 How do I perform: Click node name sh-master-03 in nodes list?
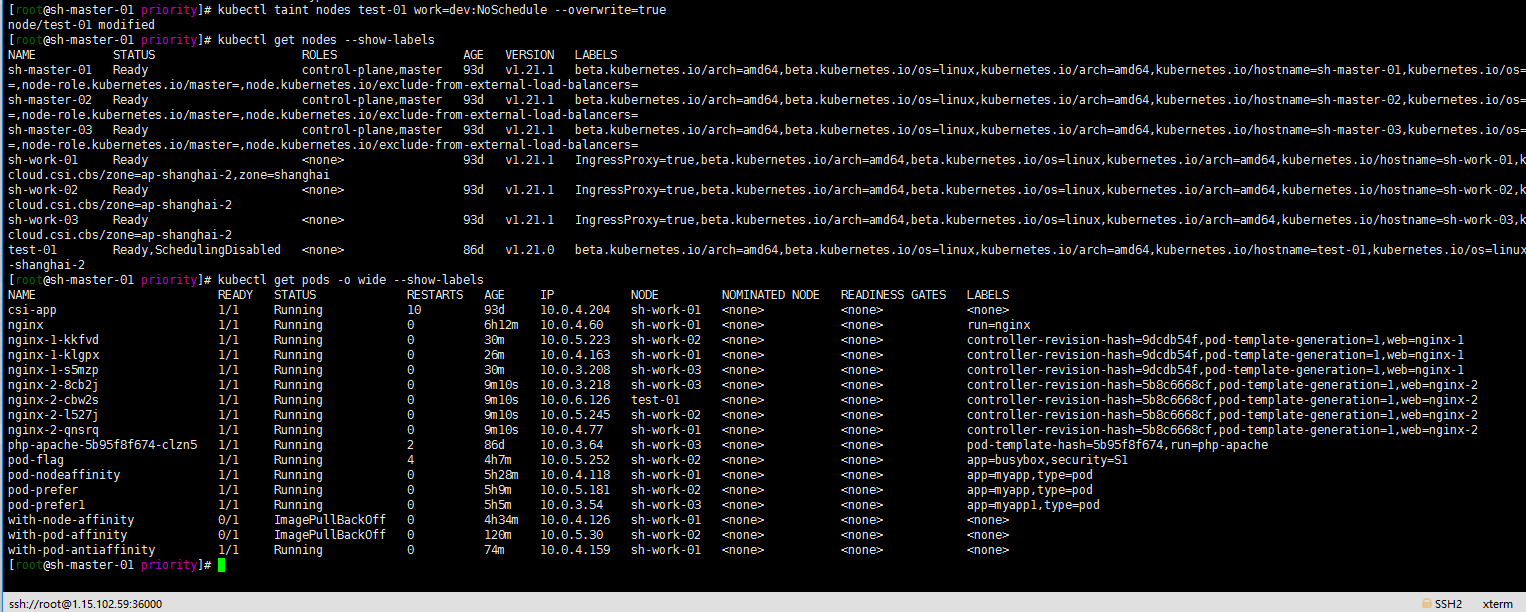(x=49, y=129)
